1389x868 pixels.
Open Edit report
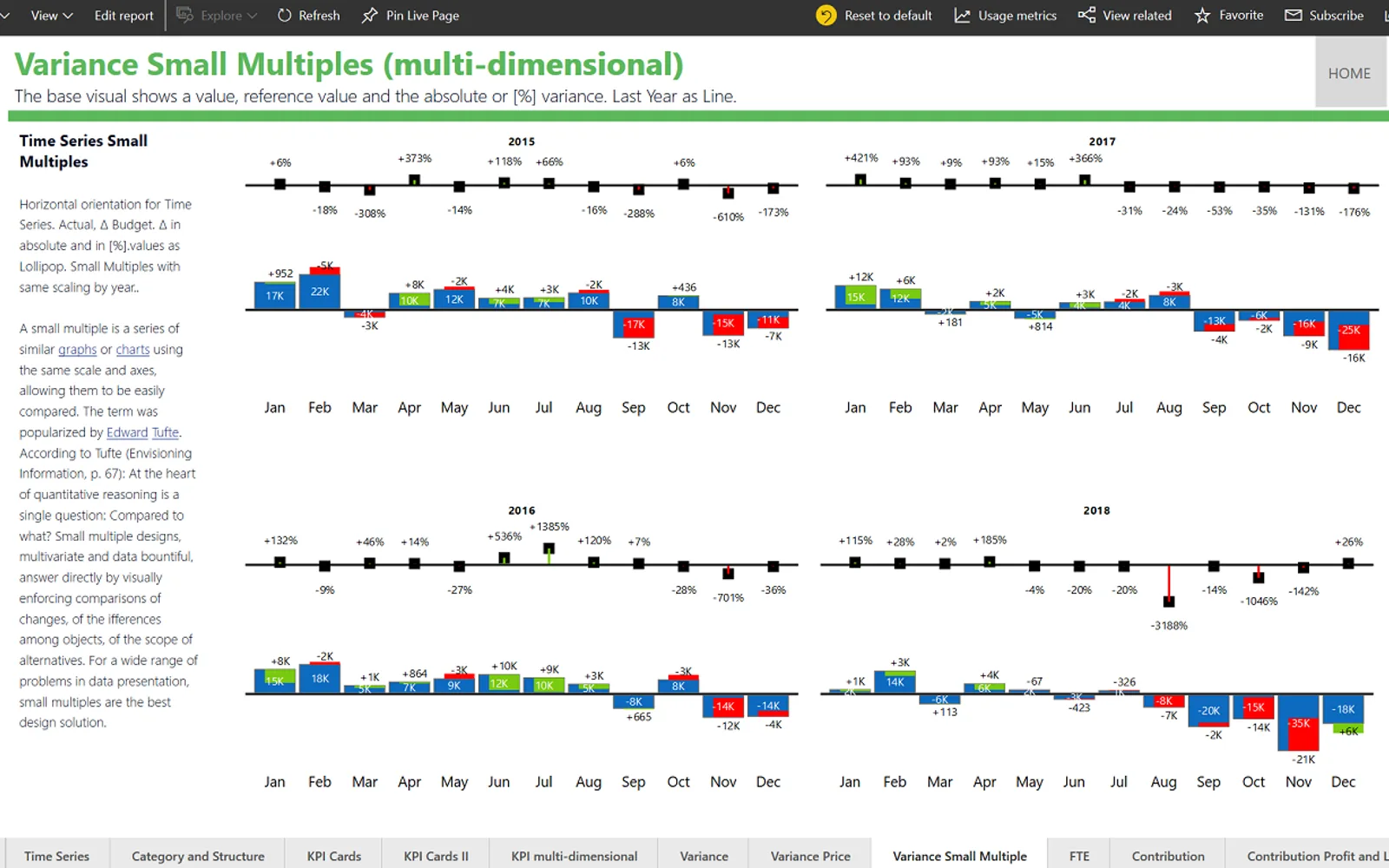point(123,16)
